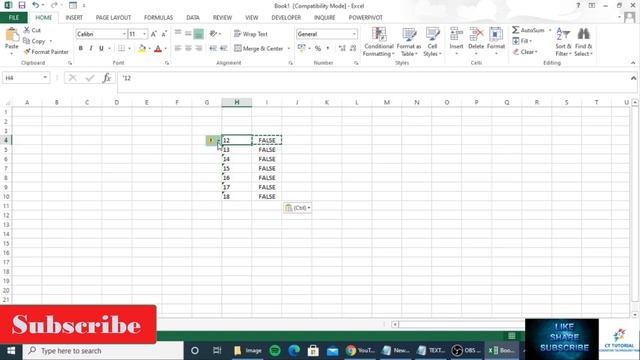Viewport: 640px width, 360px height.
Task: Apply the red font color
Action: (158, 49)
